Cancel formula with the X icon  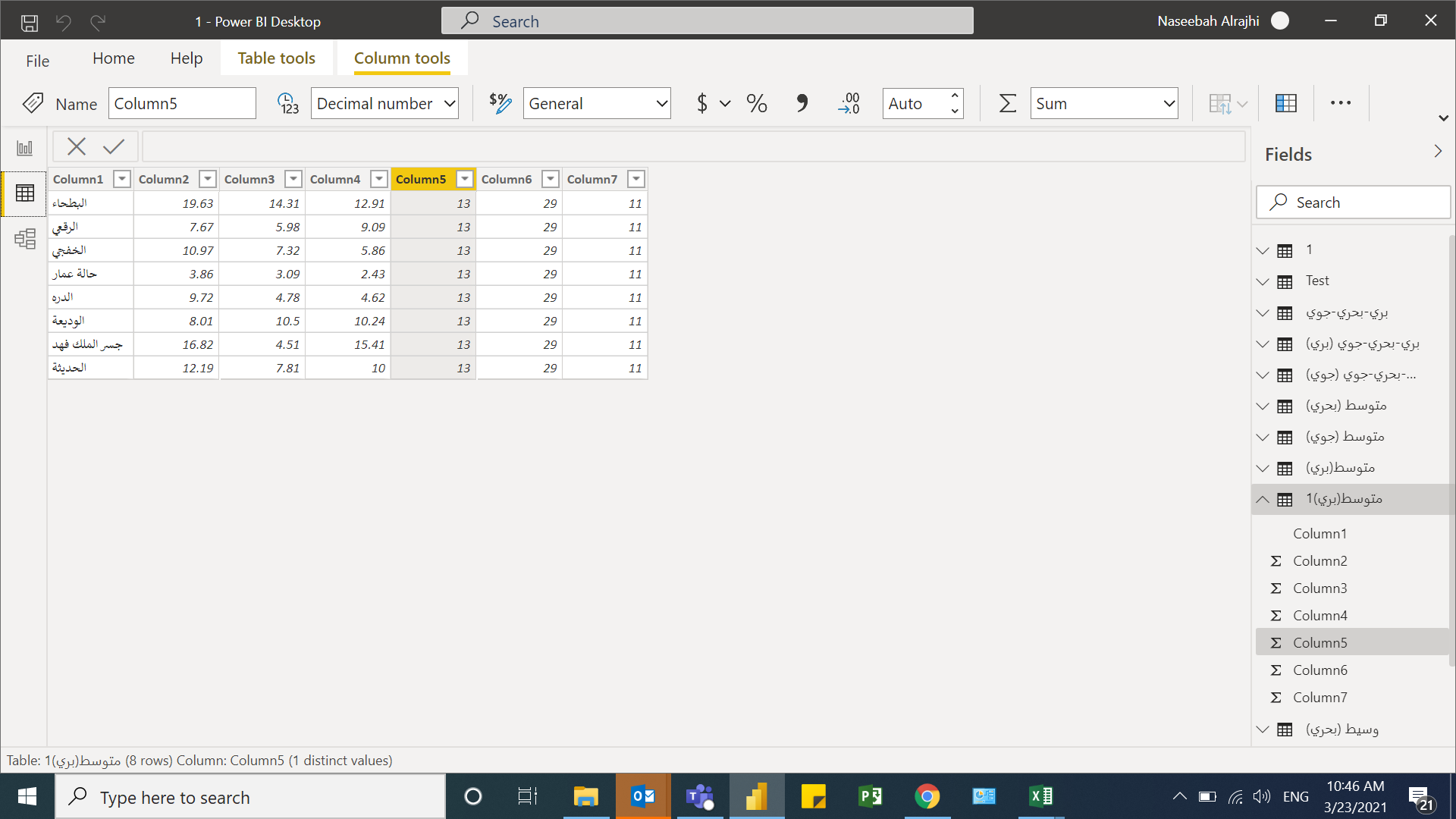[77, 146]
